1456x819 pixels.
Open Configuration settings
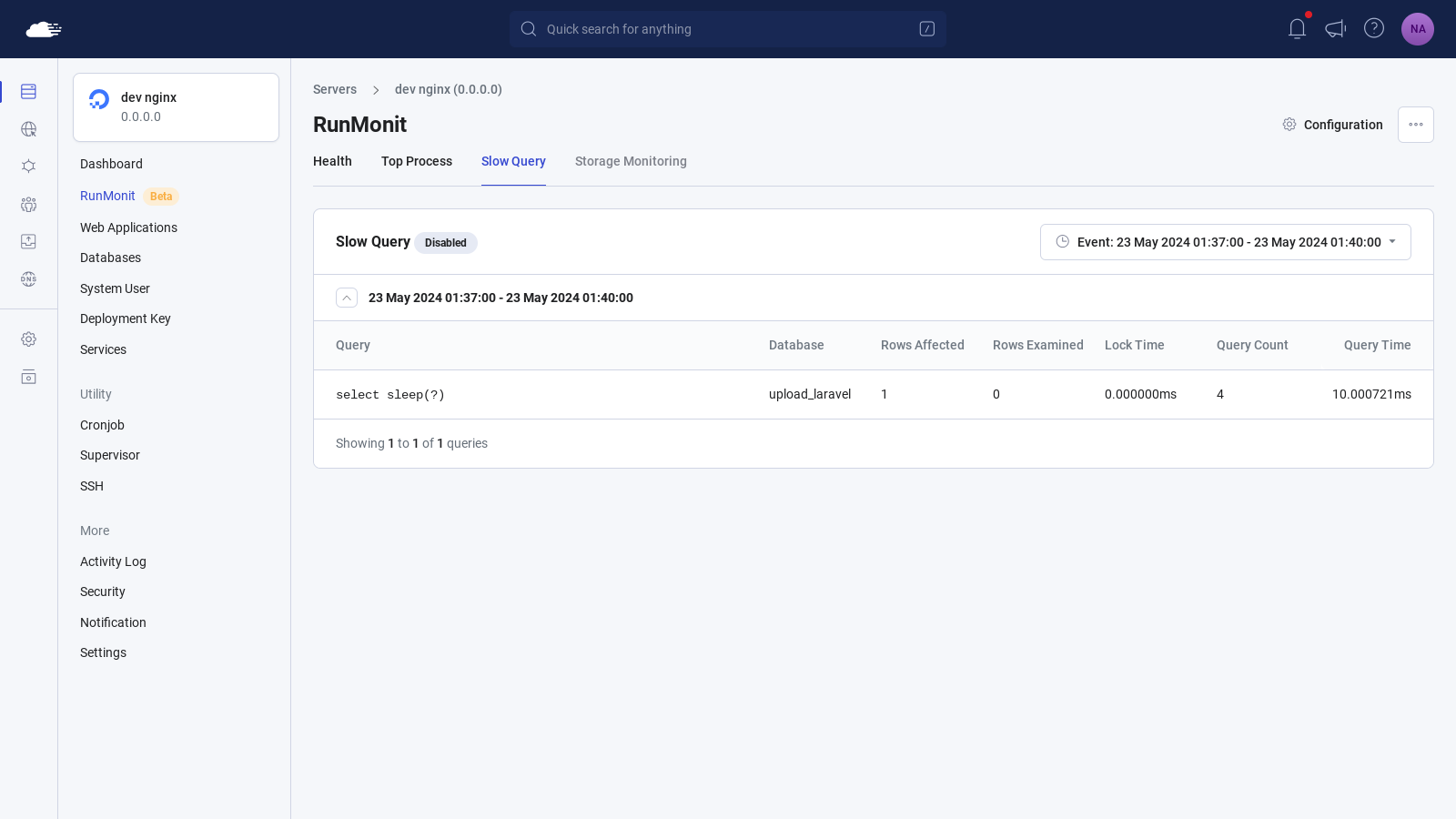[x=1333, y=125]
